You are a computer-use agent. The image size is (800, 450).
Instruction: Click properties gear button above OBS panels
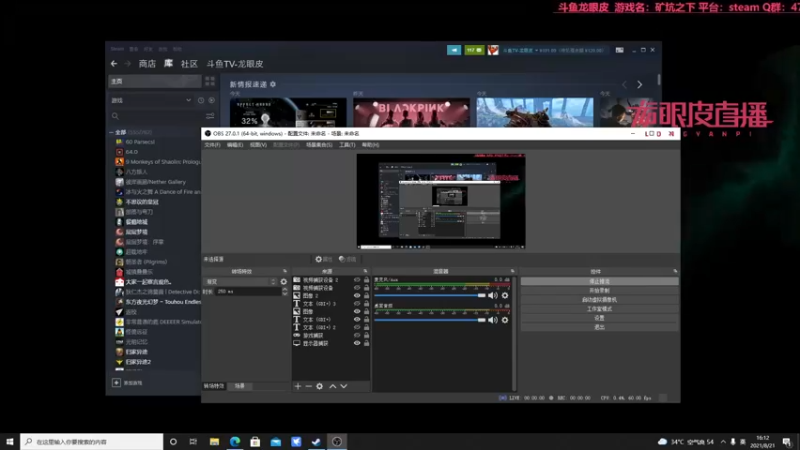click(x=323, y=259)
